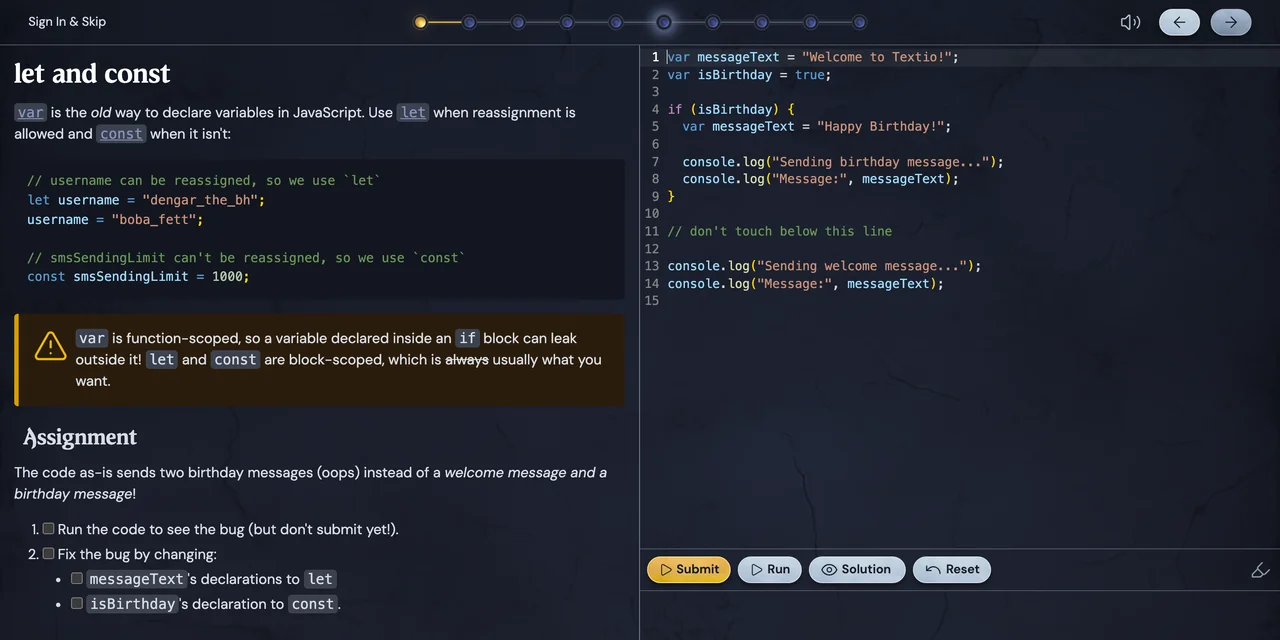
Task: Check the messageText declarations to let box
Action: pos(77,578)
